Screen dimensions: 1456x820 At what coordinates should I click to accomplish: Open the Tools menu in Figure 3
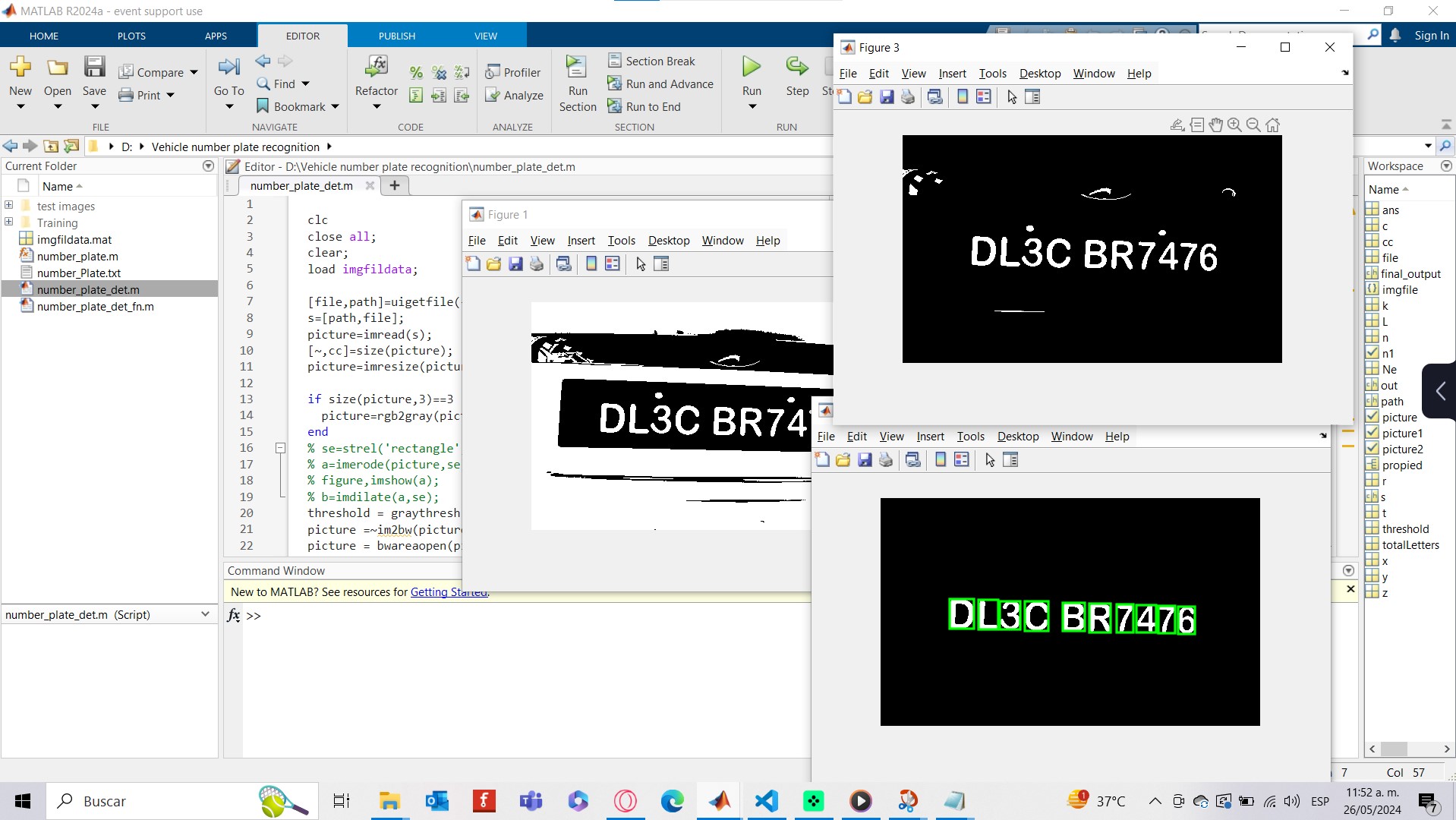pos(992,74)
